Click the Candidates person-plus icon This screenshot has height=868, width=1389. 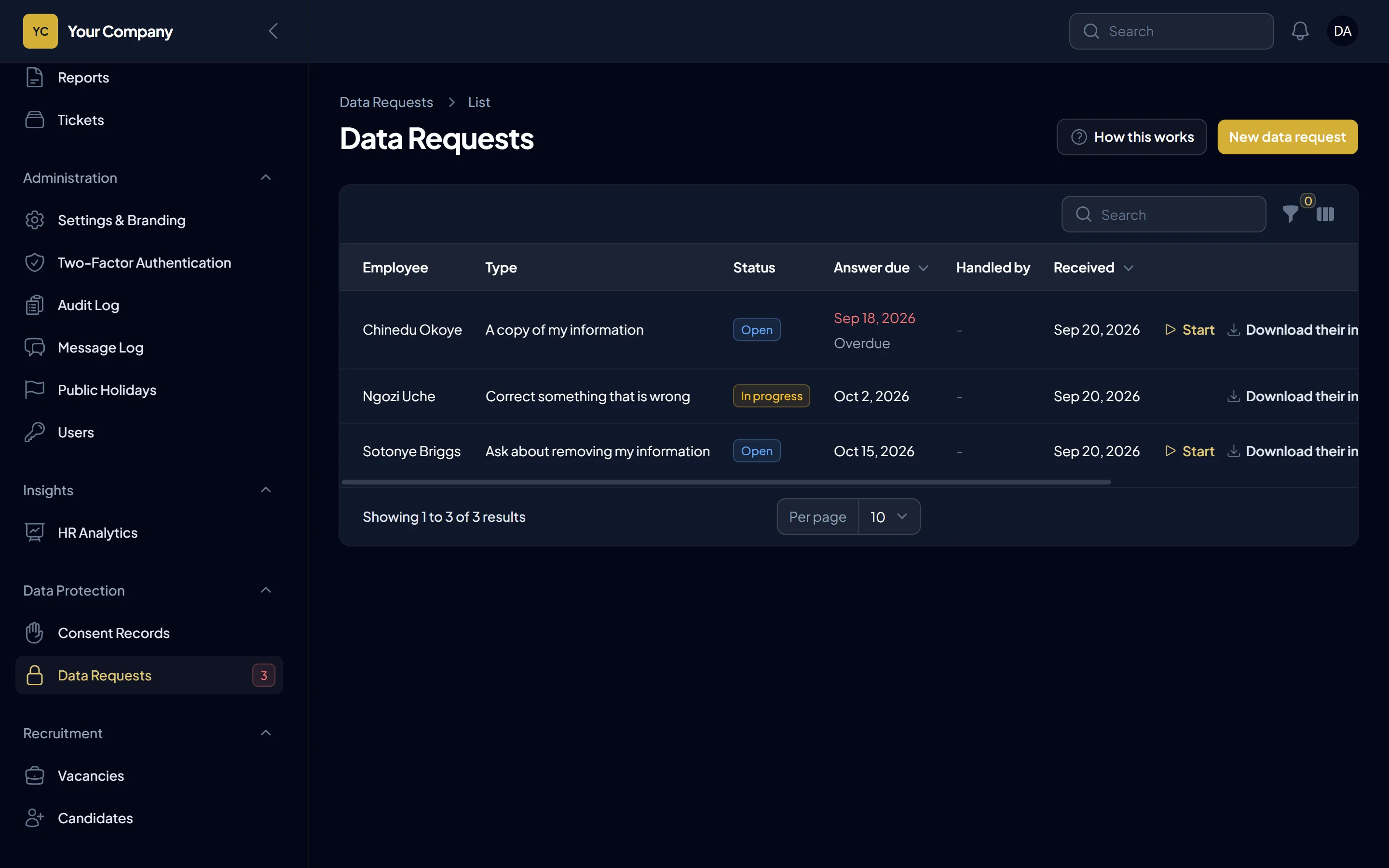pos(34,818)
